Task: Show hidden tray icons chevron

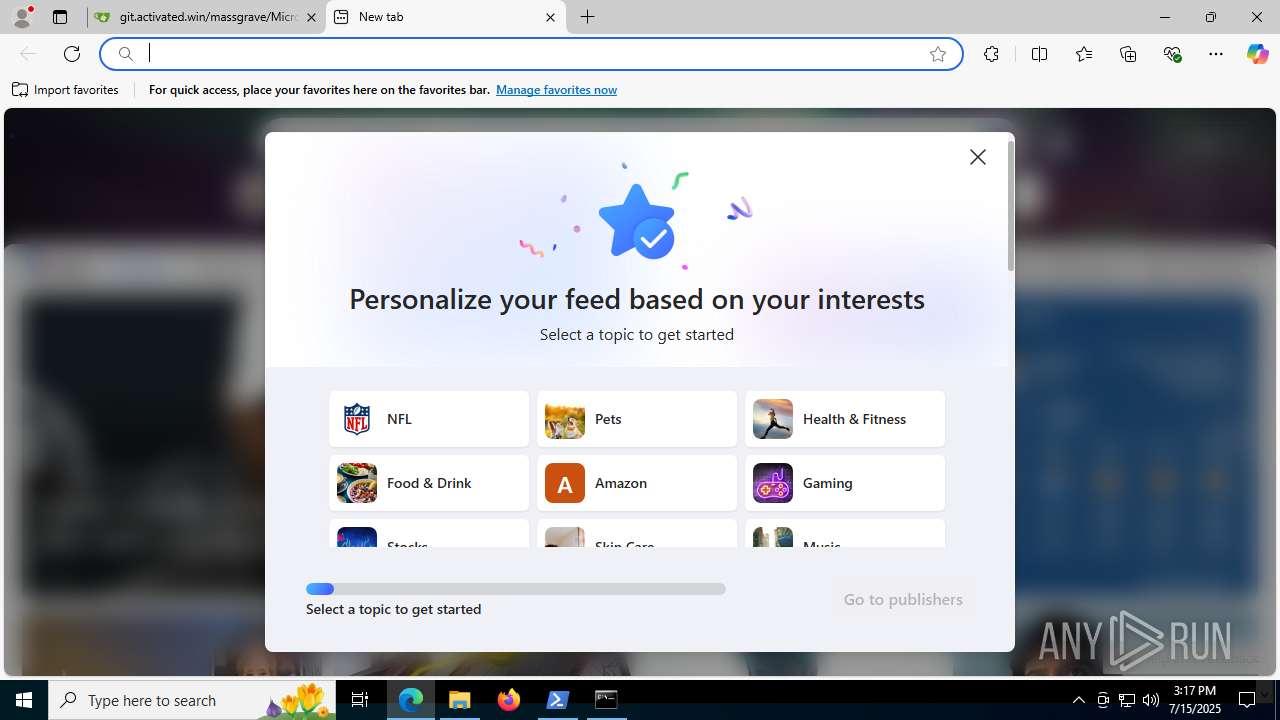Action: [x=1079, y=700]
